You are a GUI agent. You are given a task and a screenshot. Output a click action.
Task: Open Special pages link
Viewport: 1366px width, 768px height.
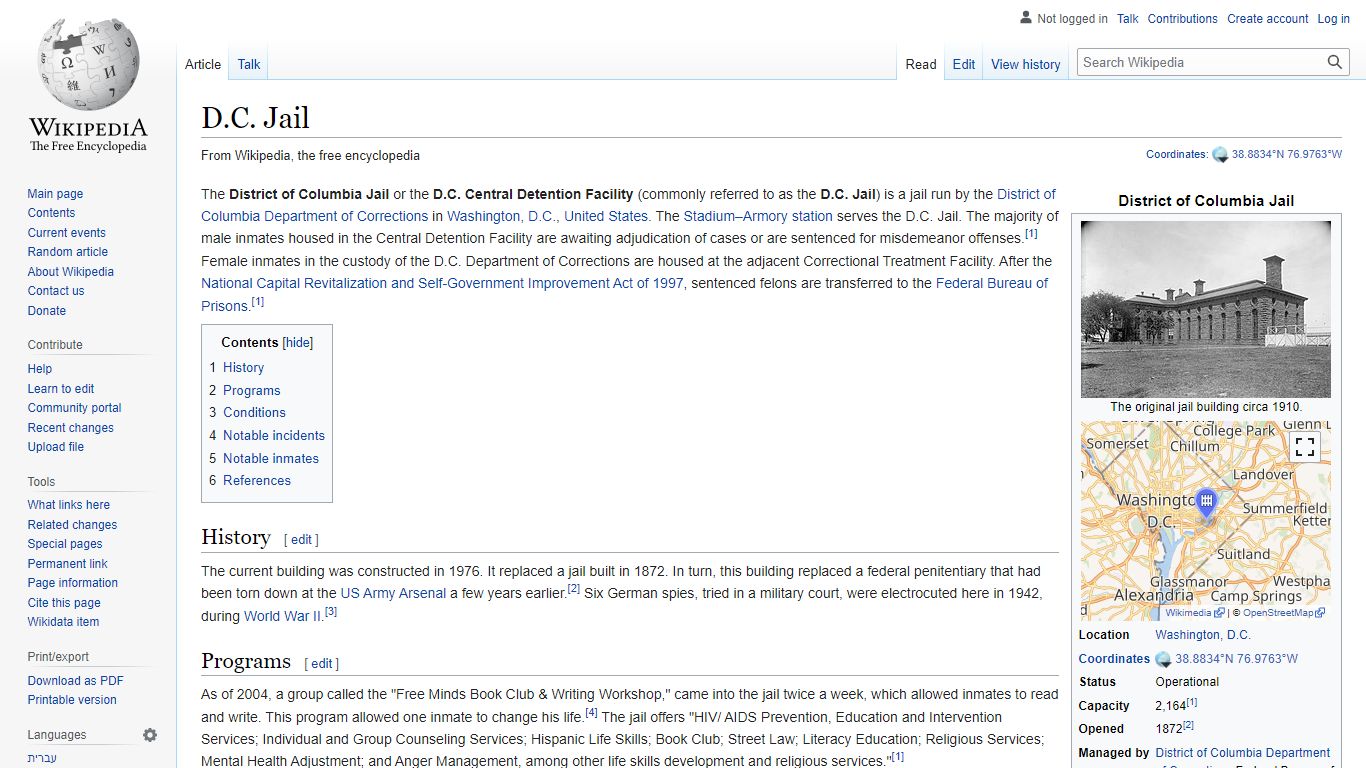point(65,544)
